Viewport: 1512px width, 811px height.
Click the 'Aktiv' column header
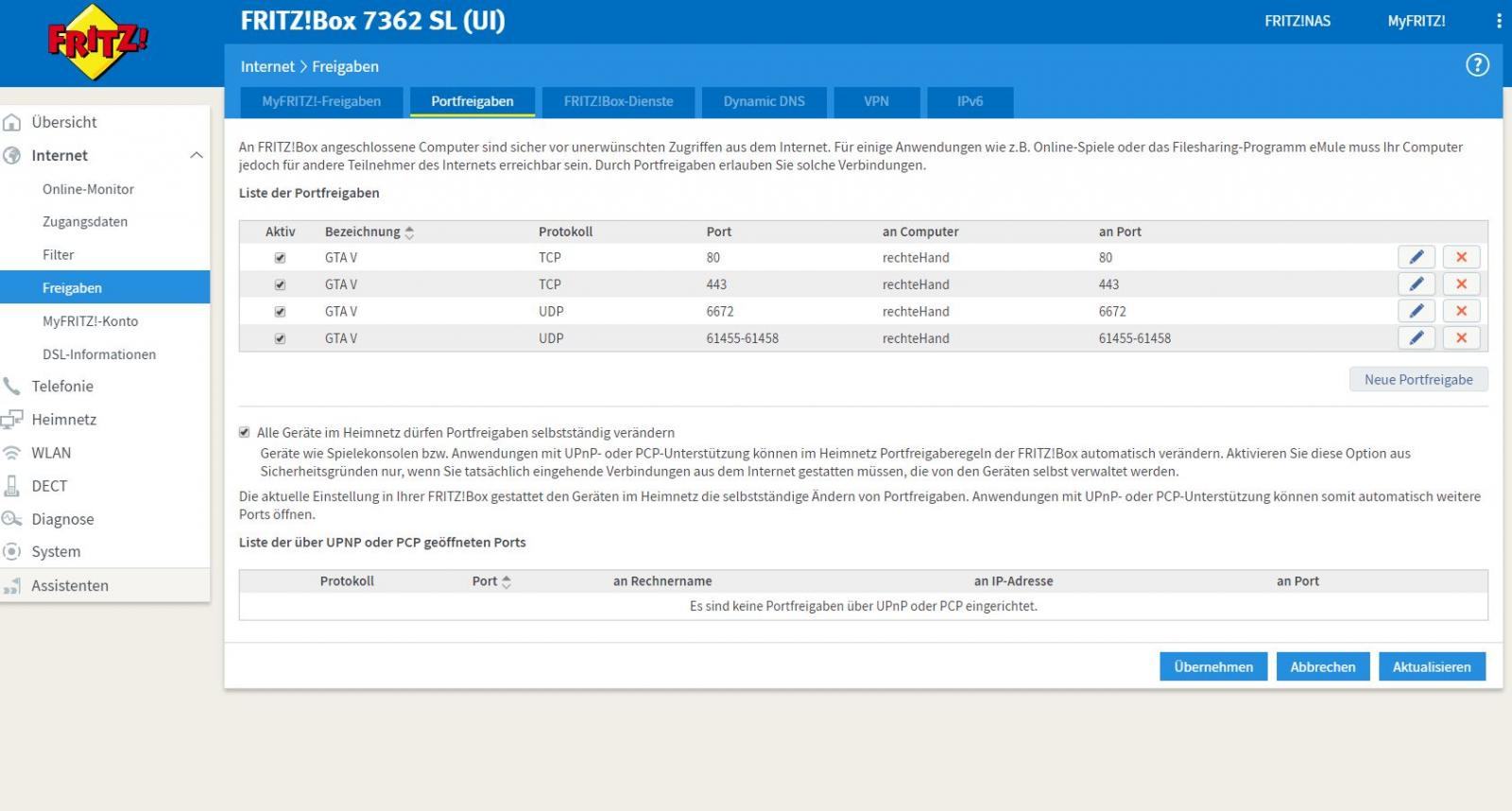pyautogui.click(x=281, y=232)
